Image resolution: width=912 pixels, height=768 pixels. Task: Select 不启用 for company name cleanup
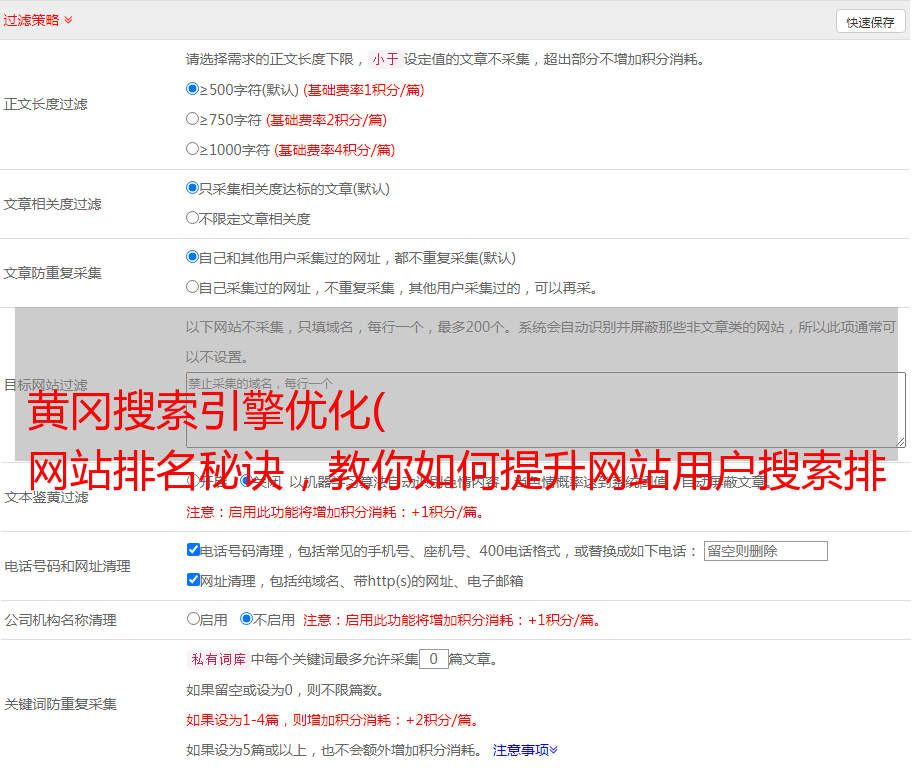[246, 619]
